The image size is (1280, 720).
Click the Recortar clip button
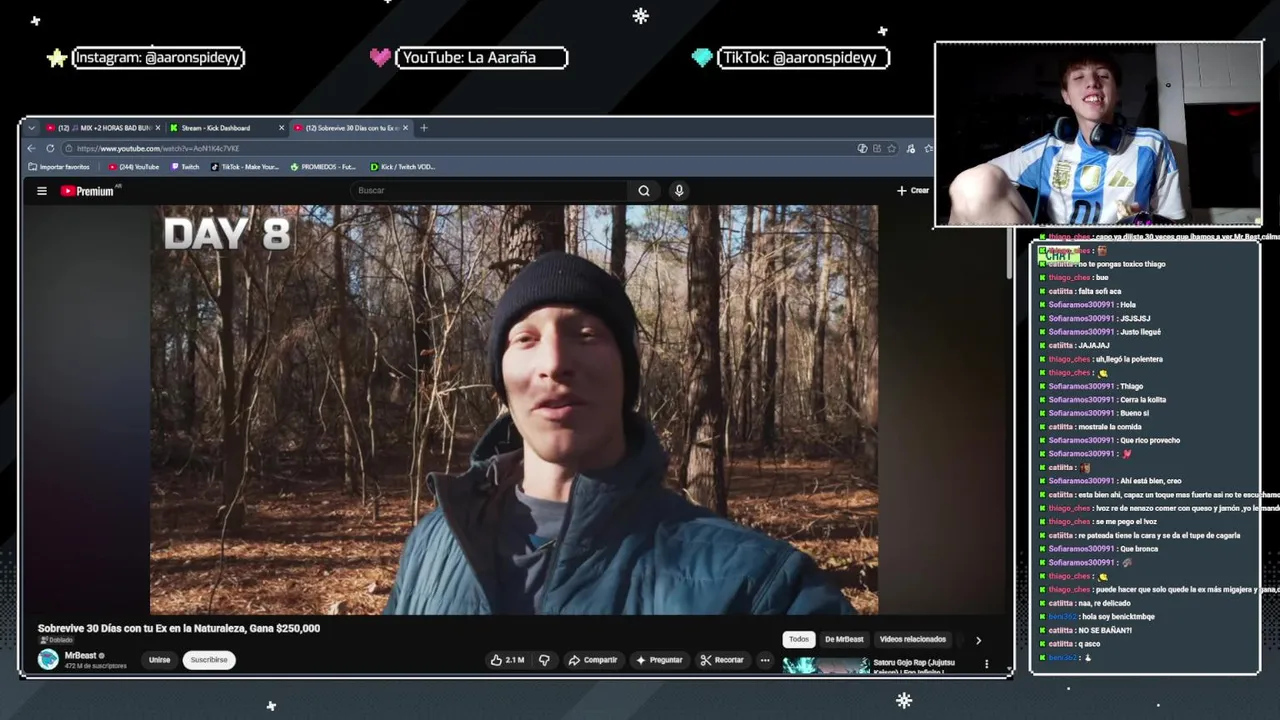(722, 660)
